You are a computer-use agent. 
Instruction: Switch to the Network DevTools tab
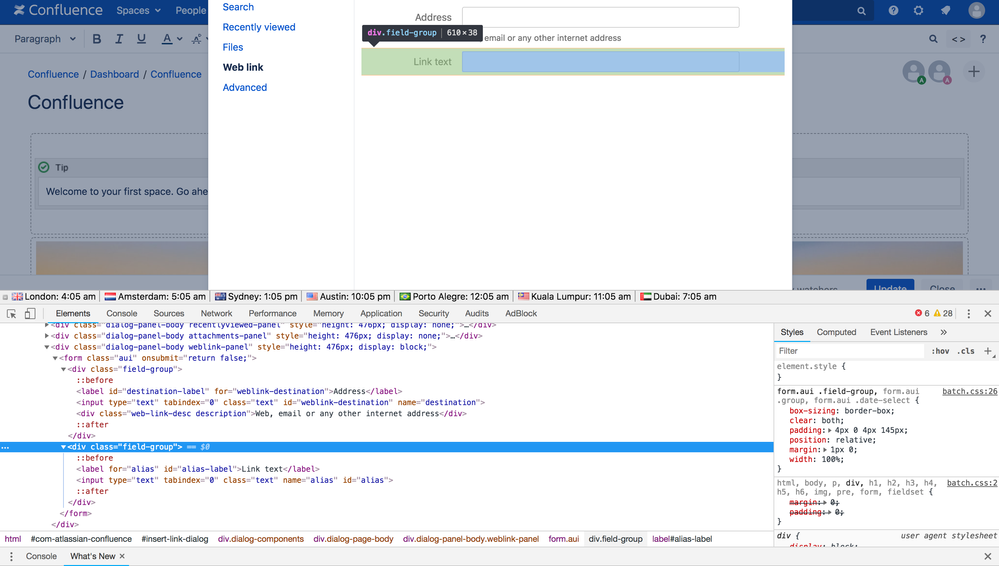pos(217,314)
